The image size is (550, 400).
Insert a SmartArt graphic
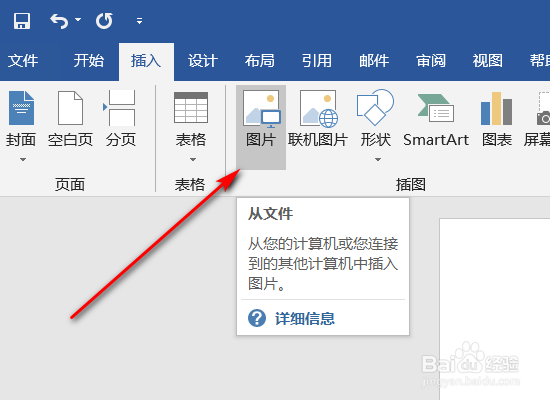tap(436, 119)
